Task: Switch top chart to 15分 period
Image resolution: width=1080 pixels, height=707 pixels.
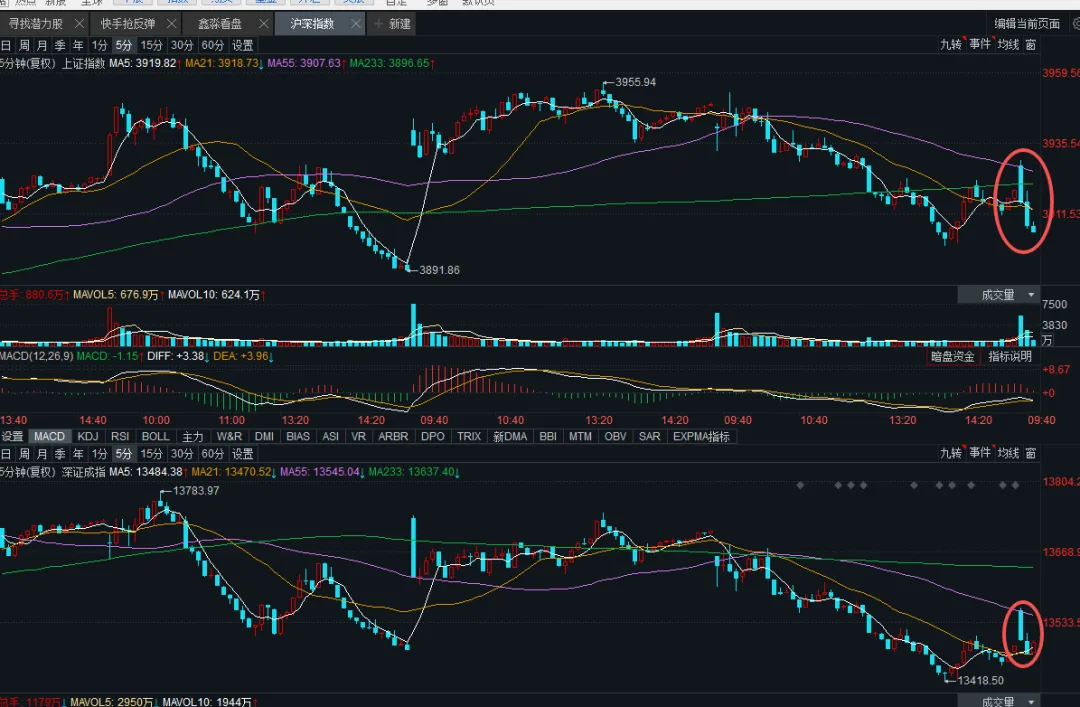Action: click(x=152, y=45)
